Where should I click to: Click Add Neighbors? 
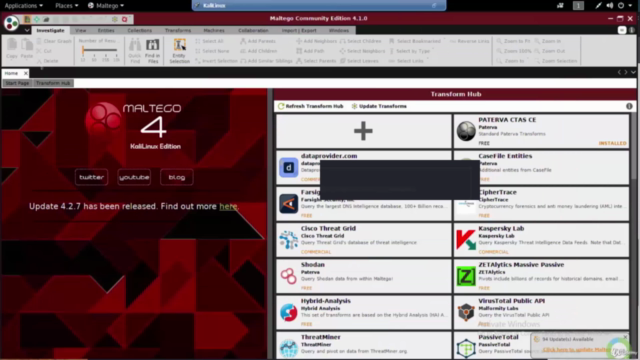(x=316, y=41)
